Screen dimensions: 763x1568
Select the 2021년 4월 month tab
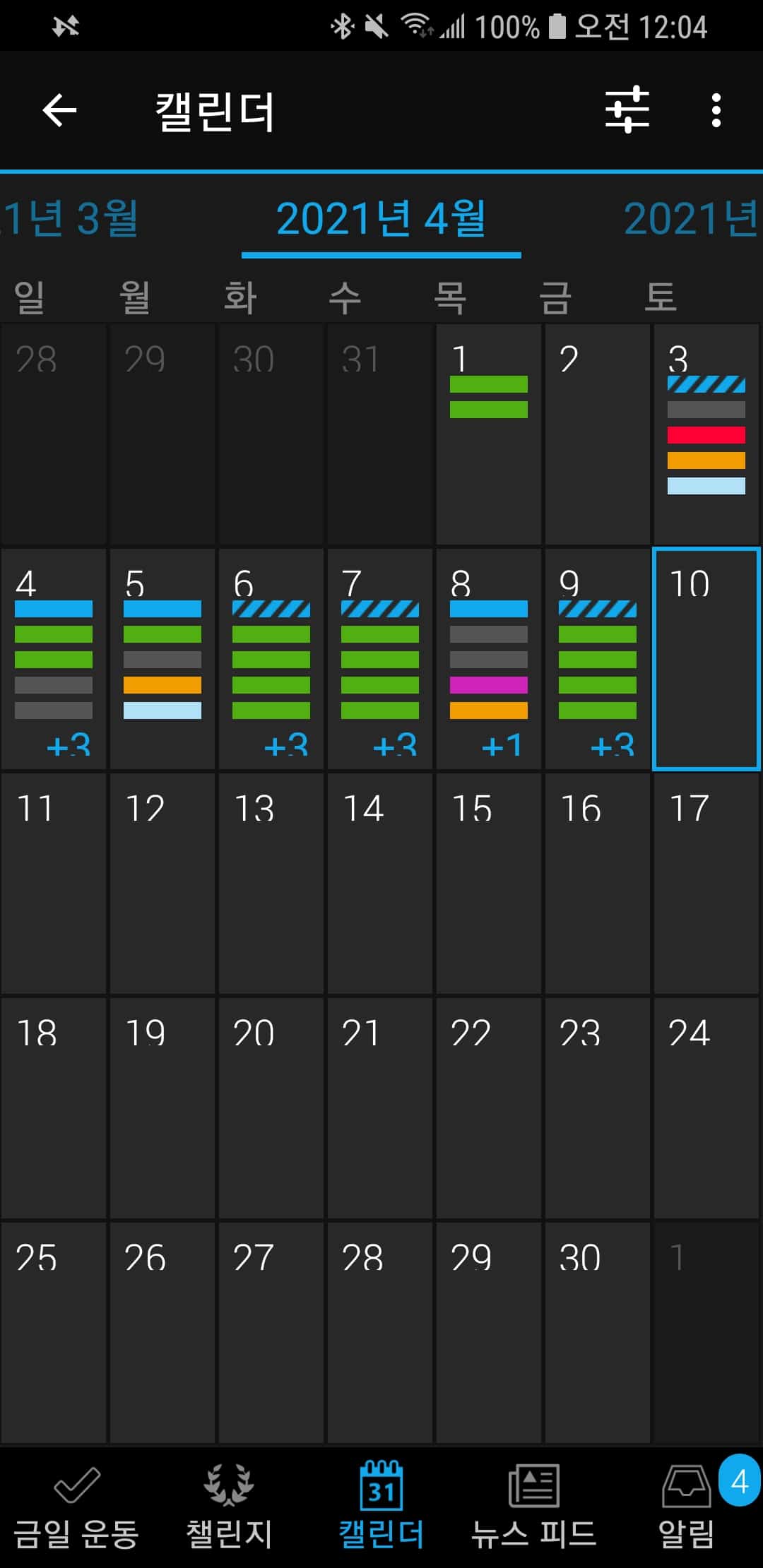pos(381,219)
